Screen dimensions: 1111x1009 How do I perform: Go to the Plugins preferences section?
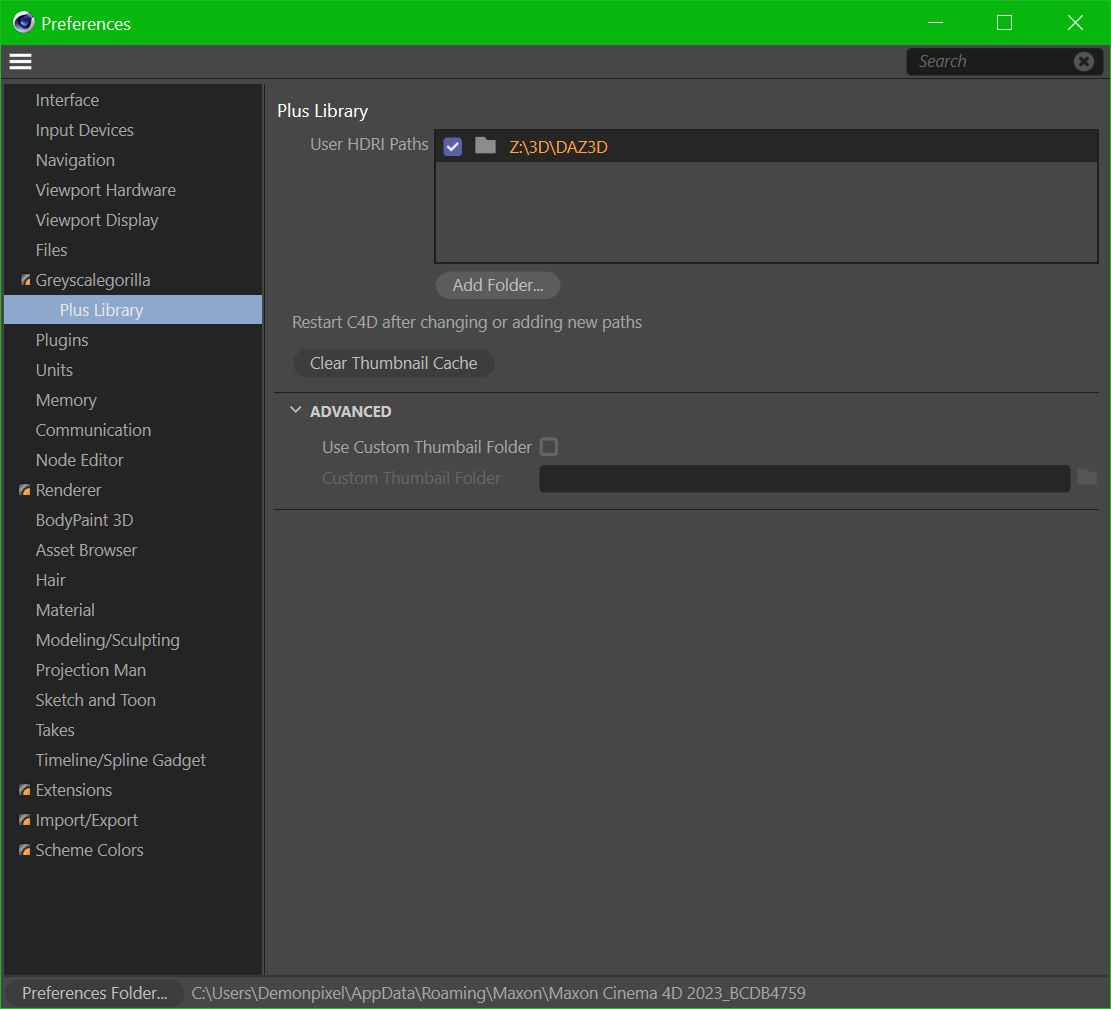pyautogui.click(x=62, y=340)
